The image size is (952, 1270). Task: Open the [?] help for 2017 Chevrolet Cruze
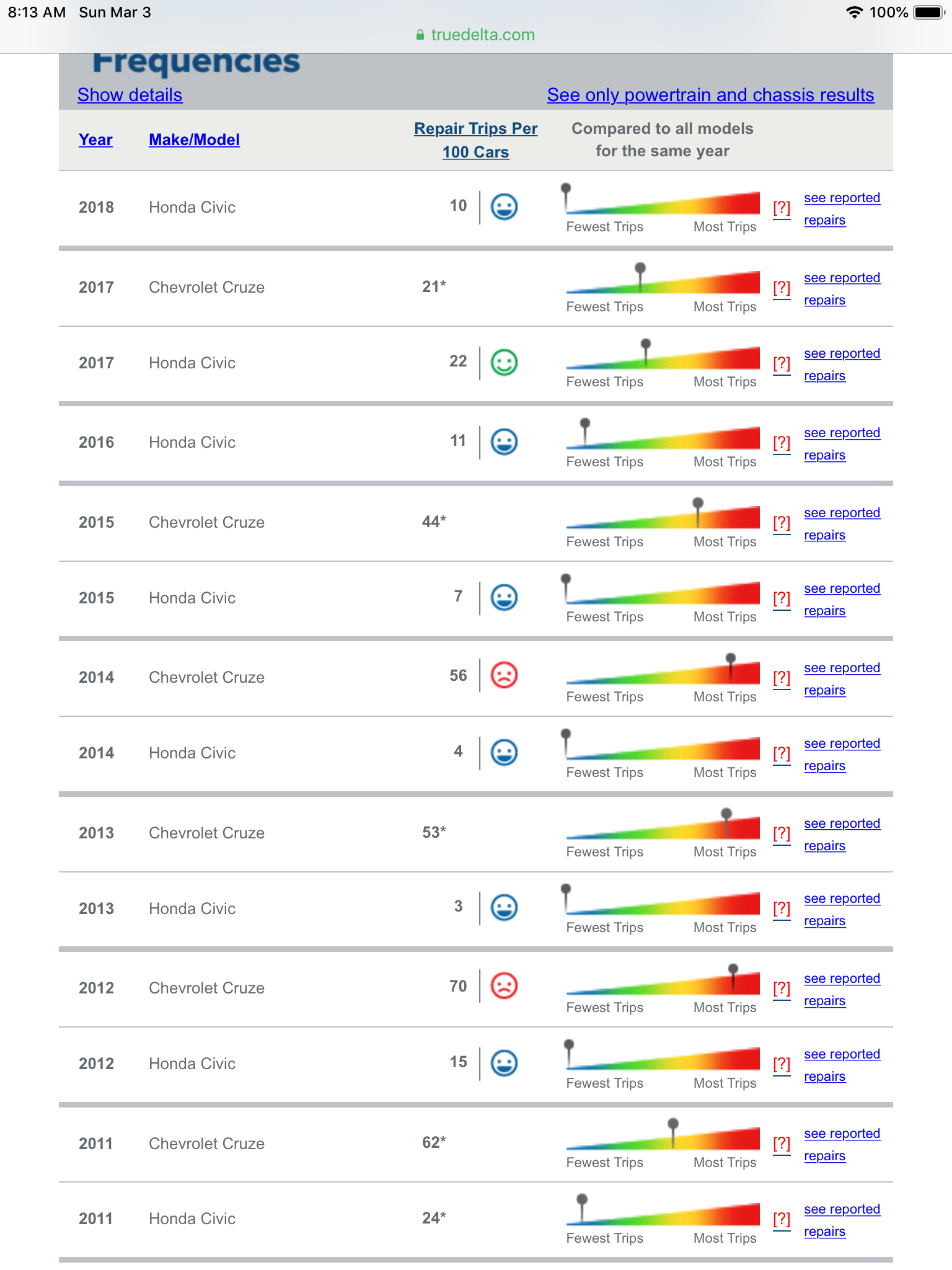tap(782, 288)
